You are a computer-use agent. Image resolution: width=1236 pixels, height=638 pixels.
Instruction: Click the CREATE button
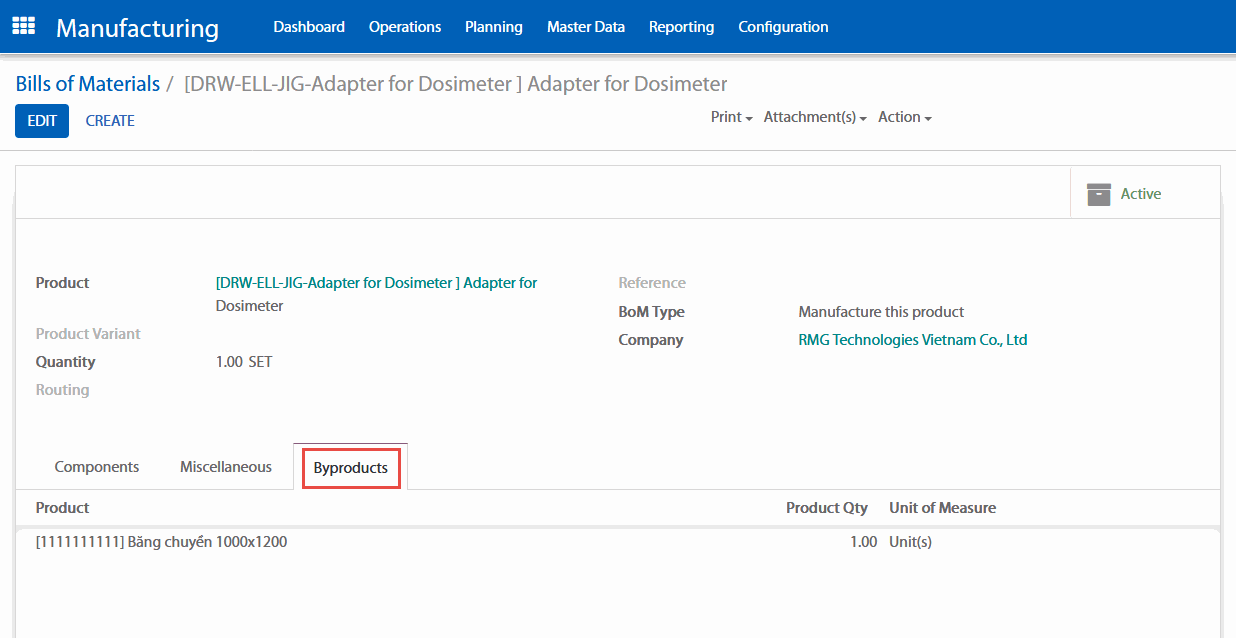110,121
